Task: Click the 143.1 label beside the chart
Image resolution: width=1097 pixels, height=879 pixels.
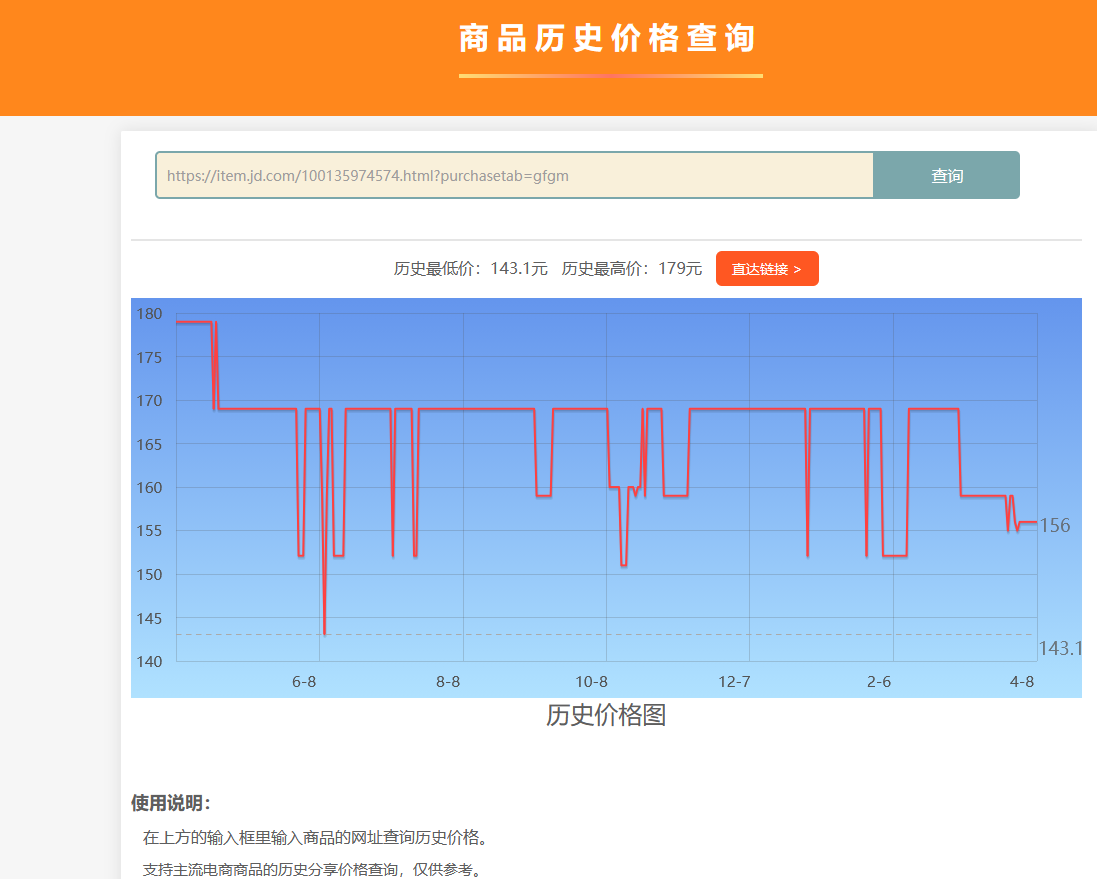Action: point(1059,649)
